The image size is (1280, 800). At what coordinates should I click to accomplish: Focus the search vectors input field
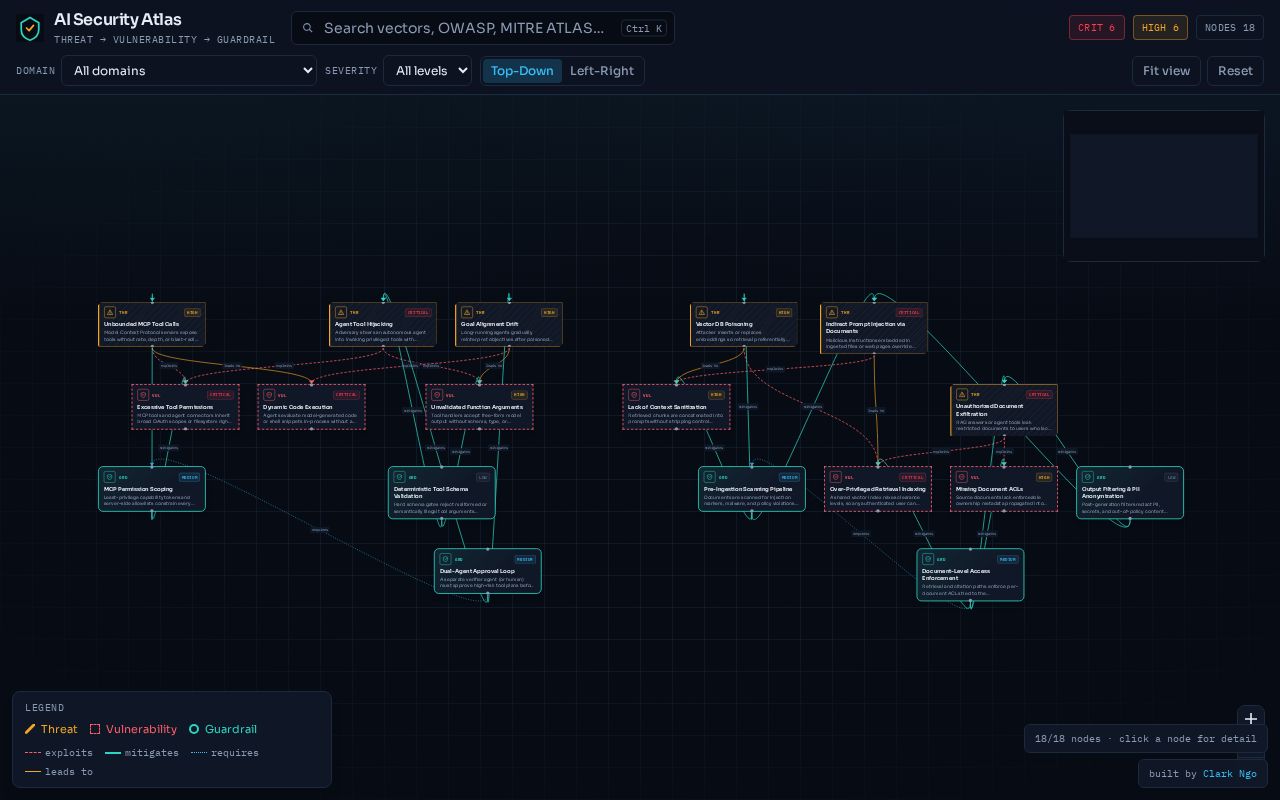(x=464, y=28)
